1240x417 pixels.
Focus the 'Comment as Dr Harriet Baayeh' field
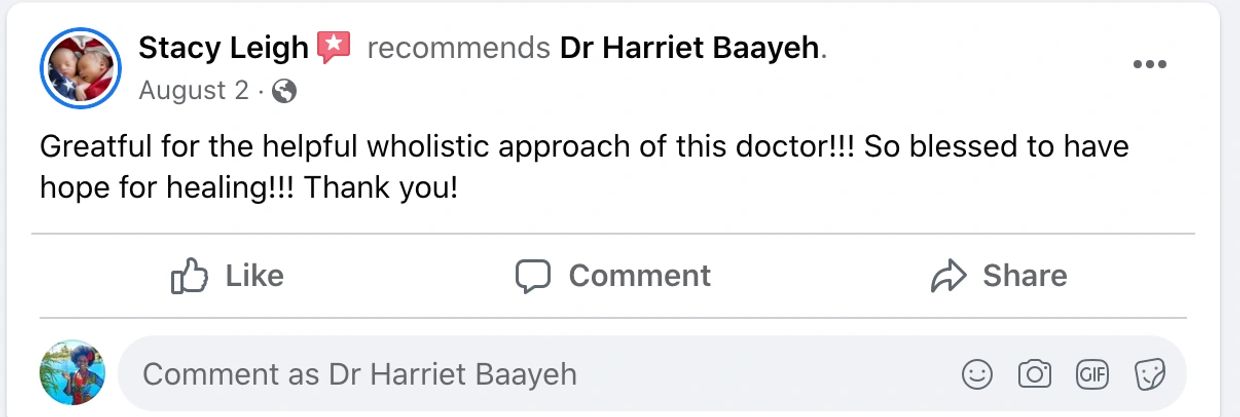pos(540,375)
